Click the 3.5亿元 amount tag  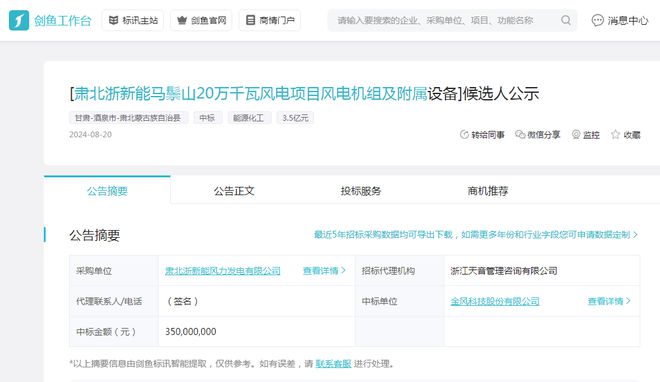pos(295,118)
